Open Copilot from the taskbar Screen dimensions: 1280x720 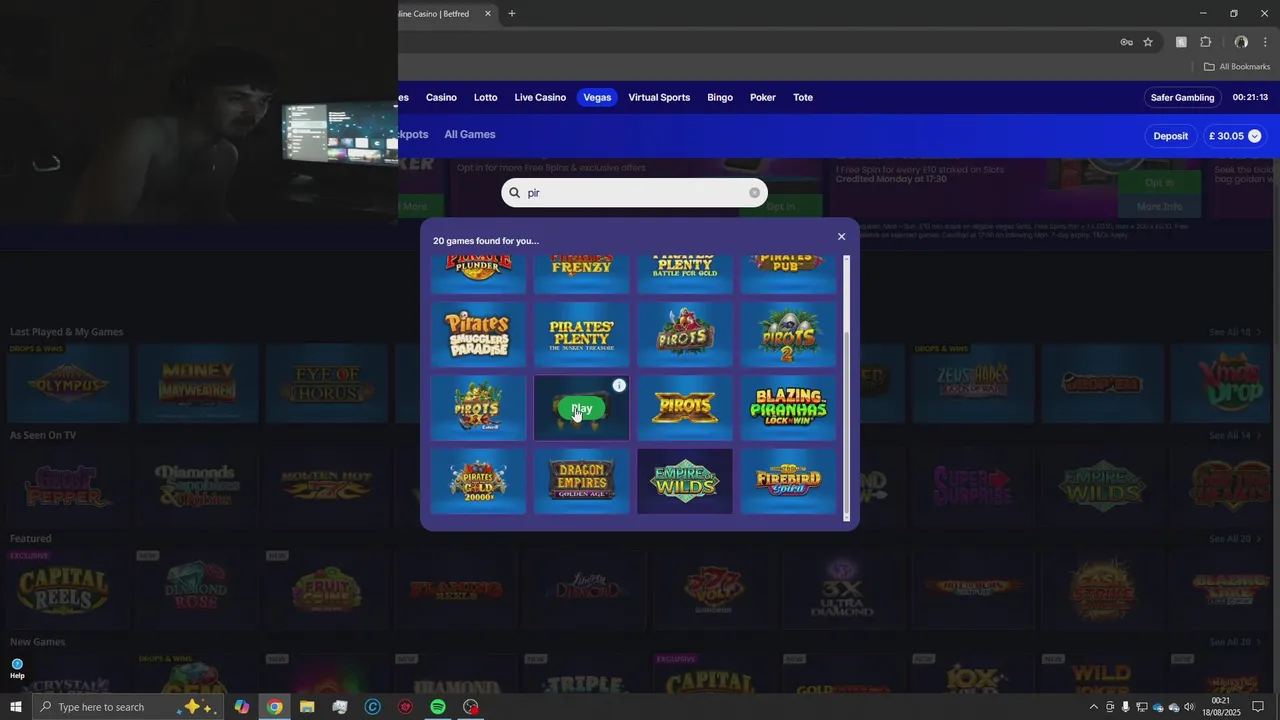[x=241, y=707]
